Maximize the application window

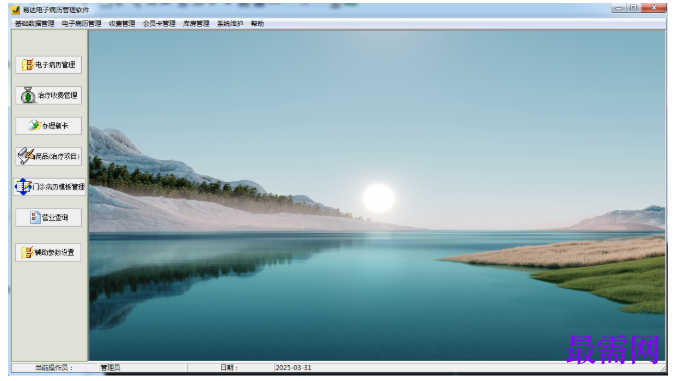click(x=634, y=8)
